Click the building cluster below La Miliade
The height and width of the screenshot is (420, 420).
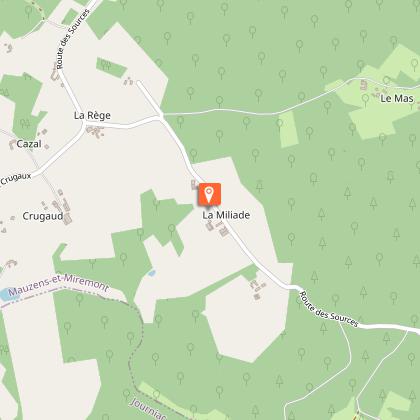217,228
